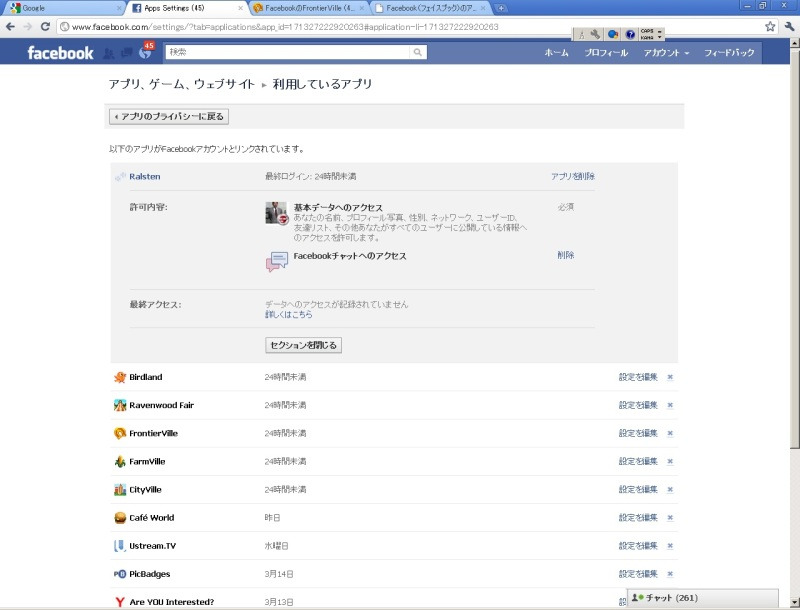Click the browser back arrow
This screenshot has width=800, height=610.
point(11,27)
